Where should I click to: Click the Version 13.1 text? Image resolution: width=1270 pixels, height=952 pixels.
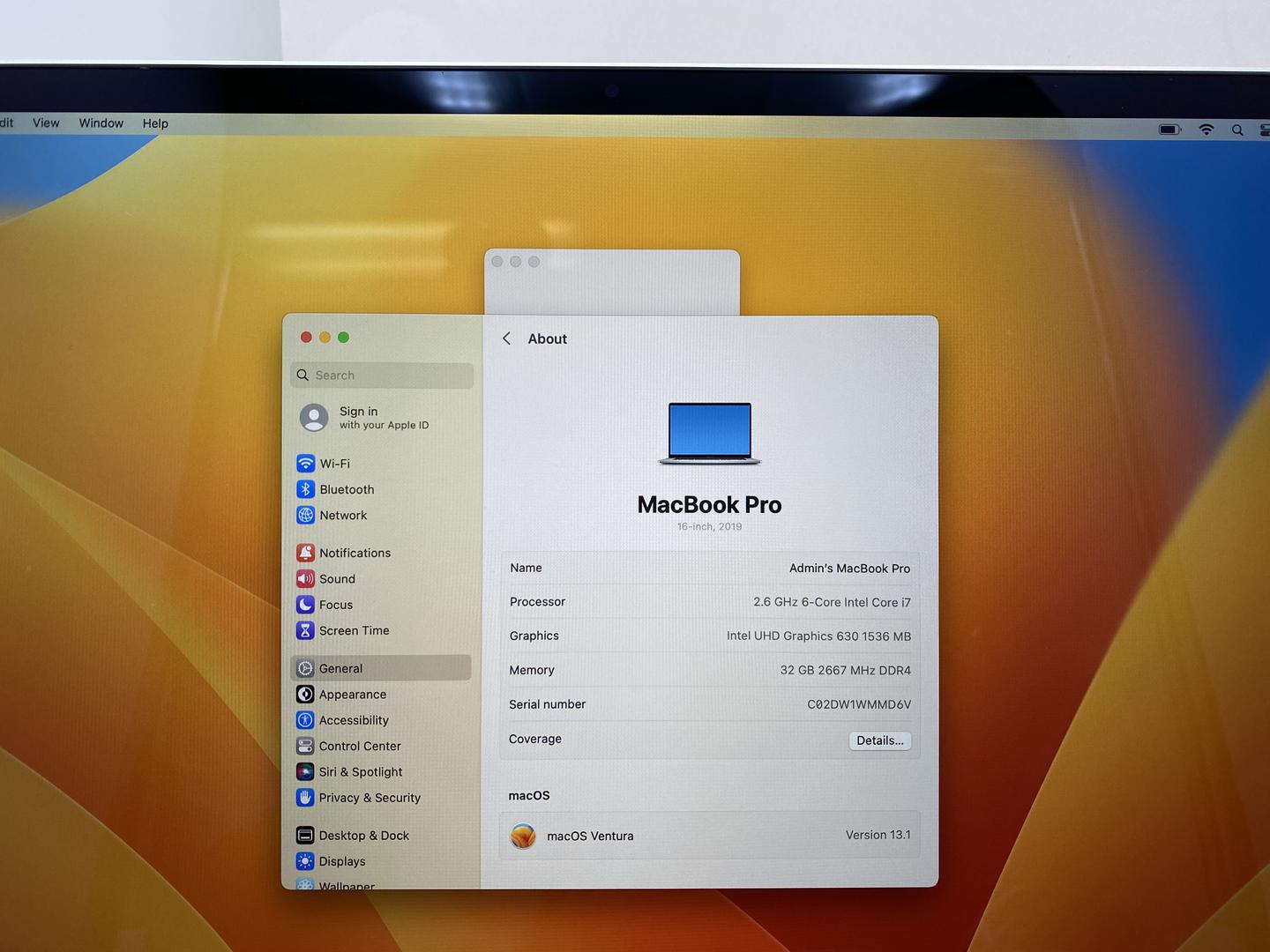878,835
